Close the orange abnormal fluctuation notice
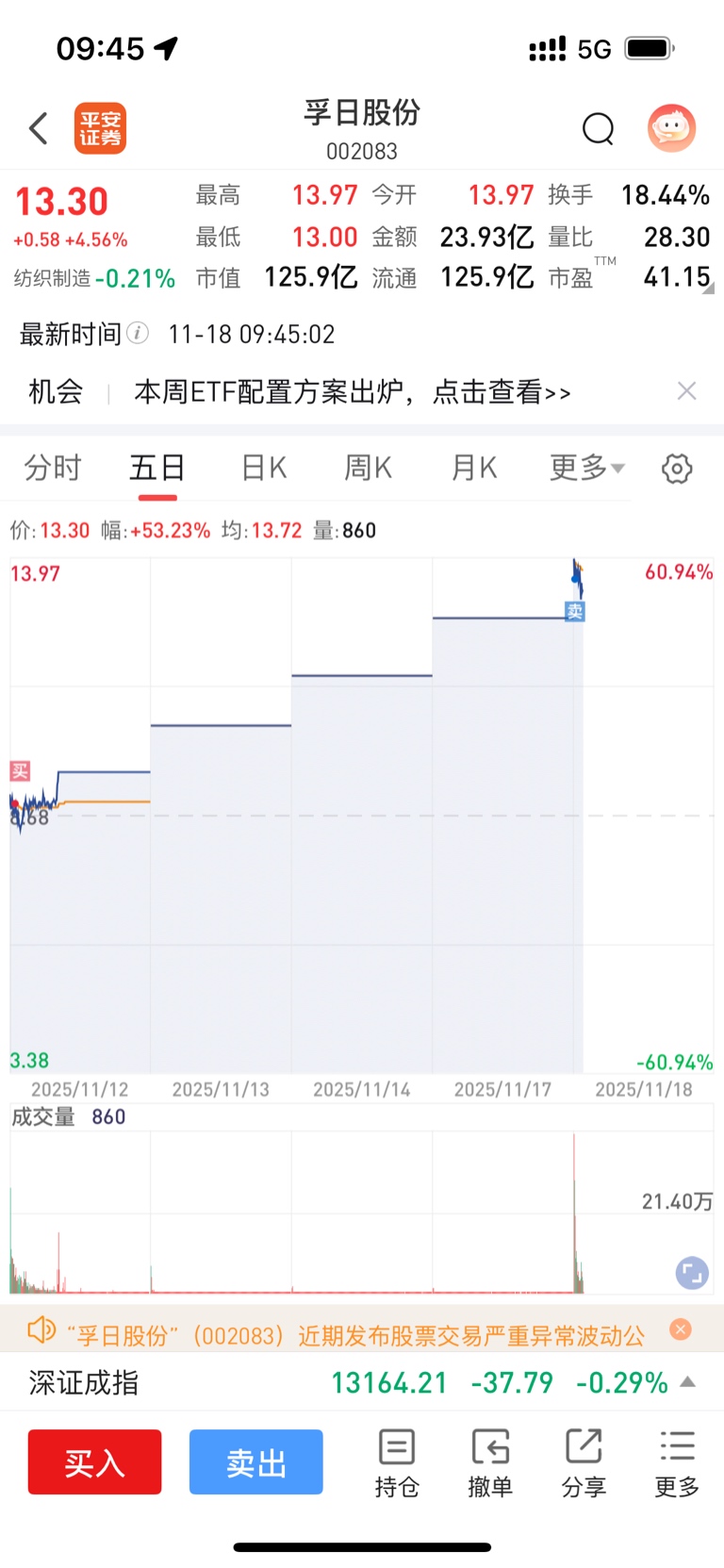 681,1329
